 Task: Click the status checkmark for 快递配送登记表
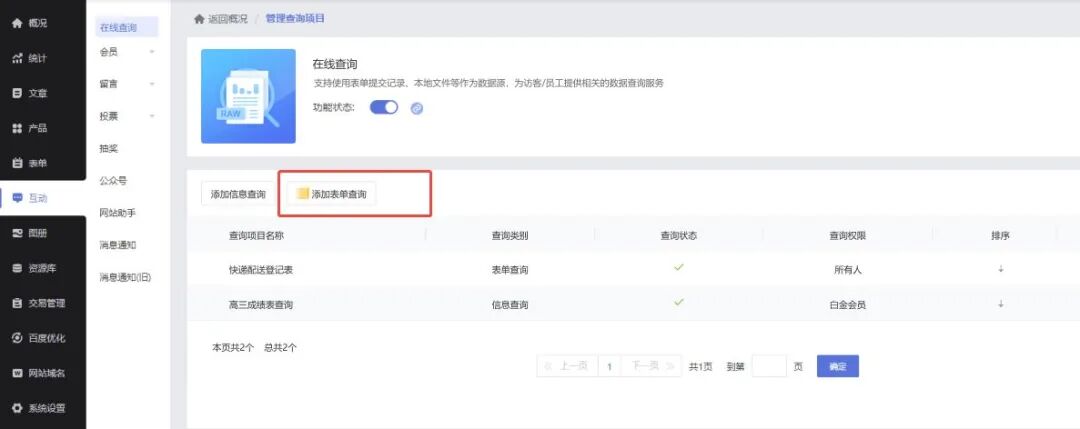[678, 268]
